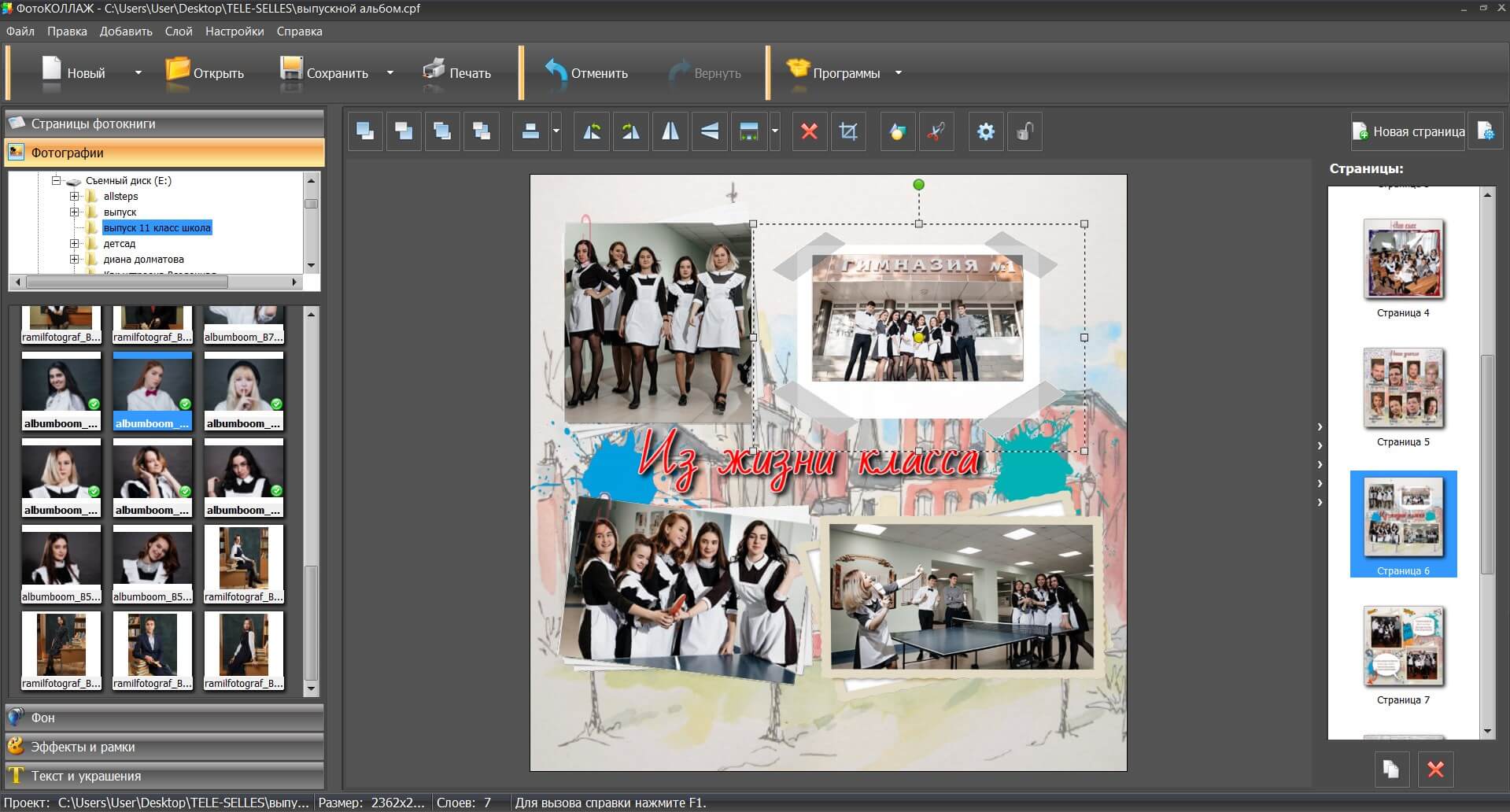Move layer one level forward
The image size is (1510, 812).
442,131
